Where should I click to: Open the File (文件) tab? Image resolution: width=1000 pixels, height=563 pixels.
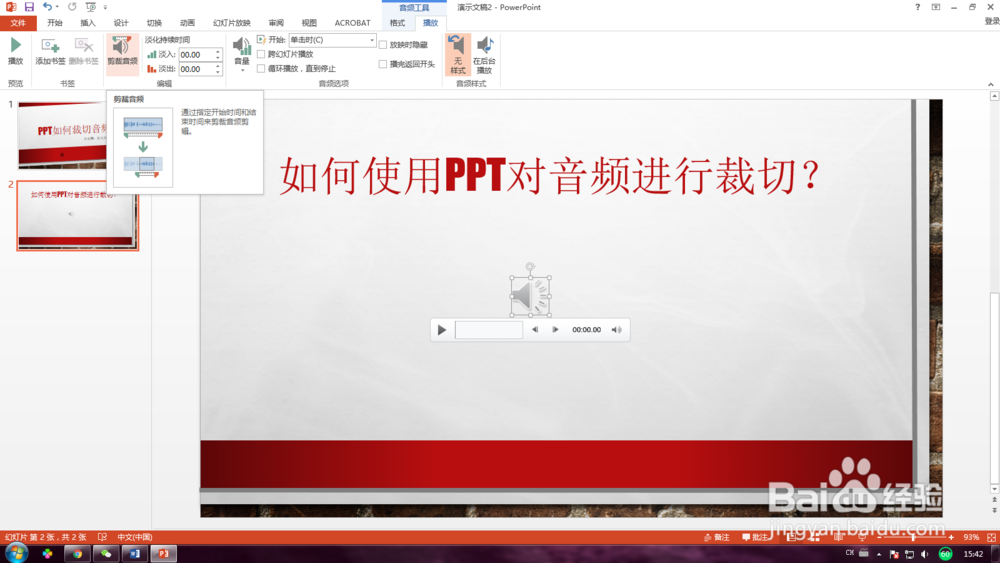coord(18,23)
